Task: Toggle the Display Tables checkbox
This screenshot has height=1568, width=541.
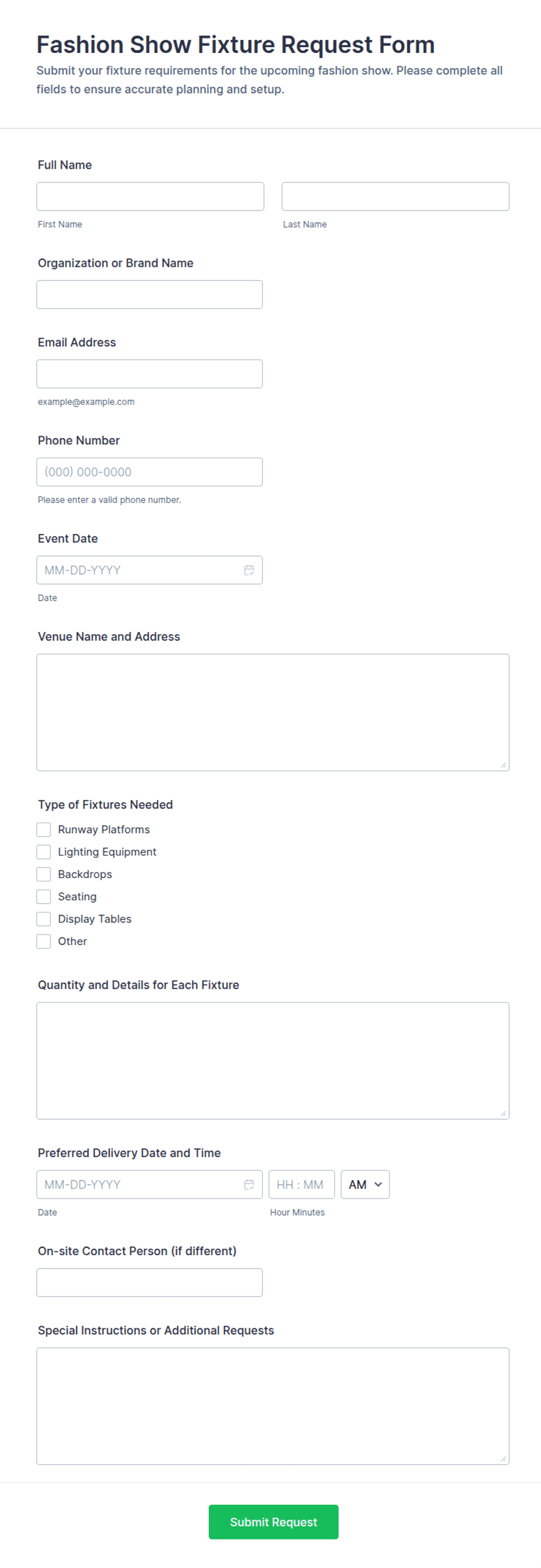Action: [x=44, y=918]
